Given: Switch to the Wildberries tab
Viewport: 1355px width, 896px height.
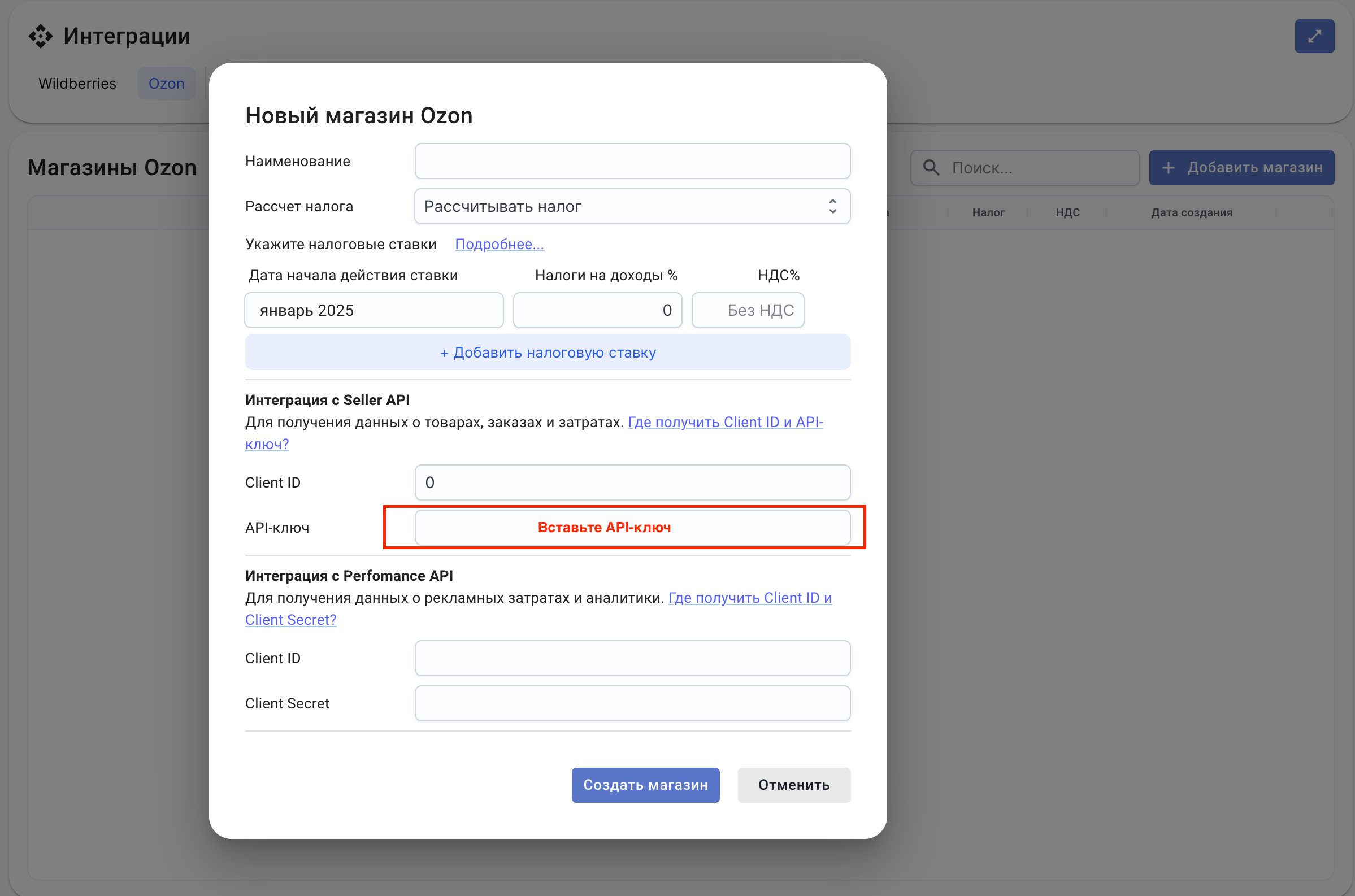Looking at the screenshot, I should pyautogui.click(x=77, y=84).
